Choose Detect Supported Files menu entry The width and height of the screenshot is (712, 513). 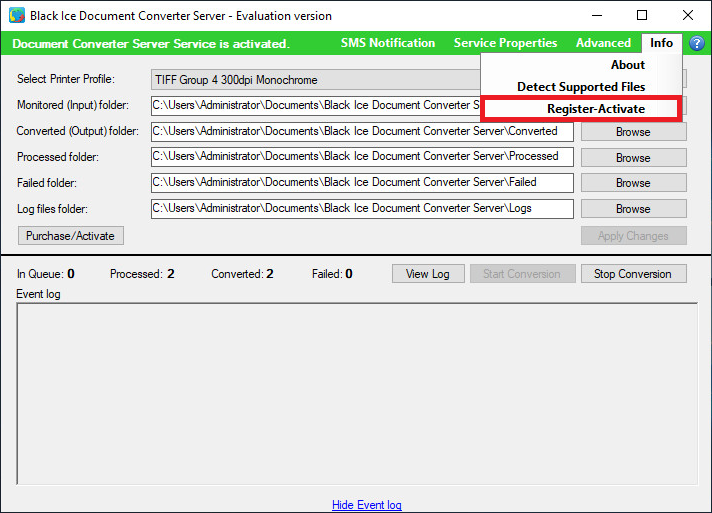pyautogui.click(x=581, y=87)
